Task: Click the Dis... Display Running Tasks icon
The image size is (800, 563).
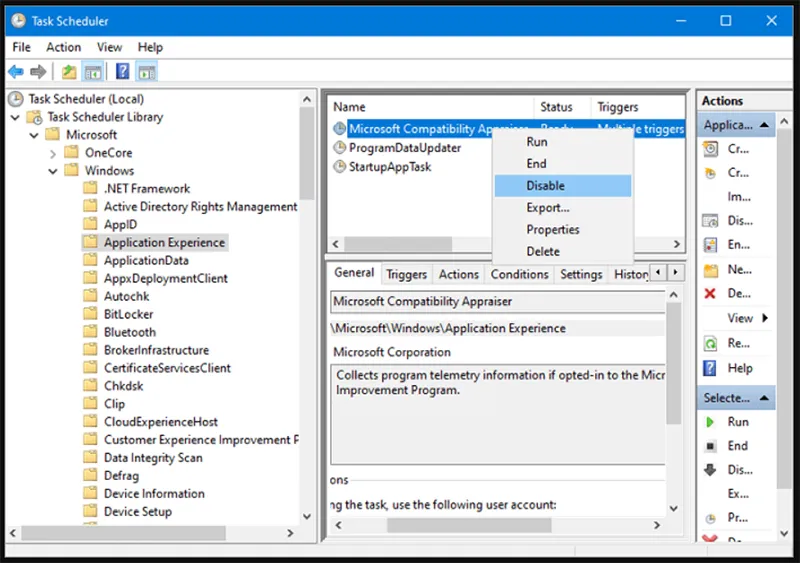Action: pyautogui.click(x=710, y=221)
